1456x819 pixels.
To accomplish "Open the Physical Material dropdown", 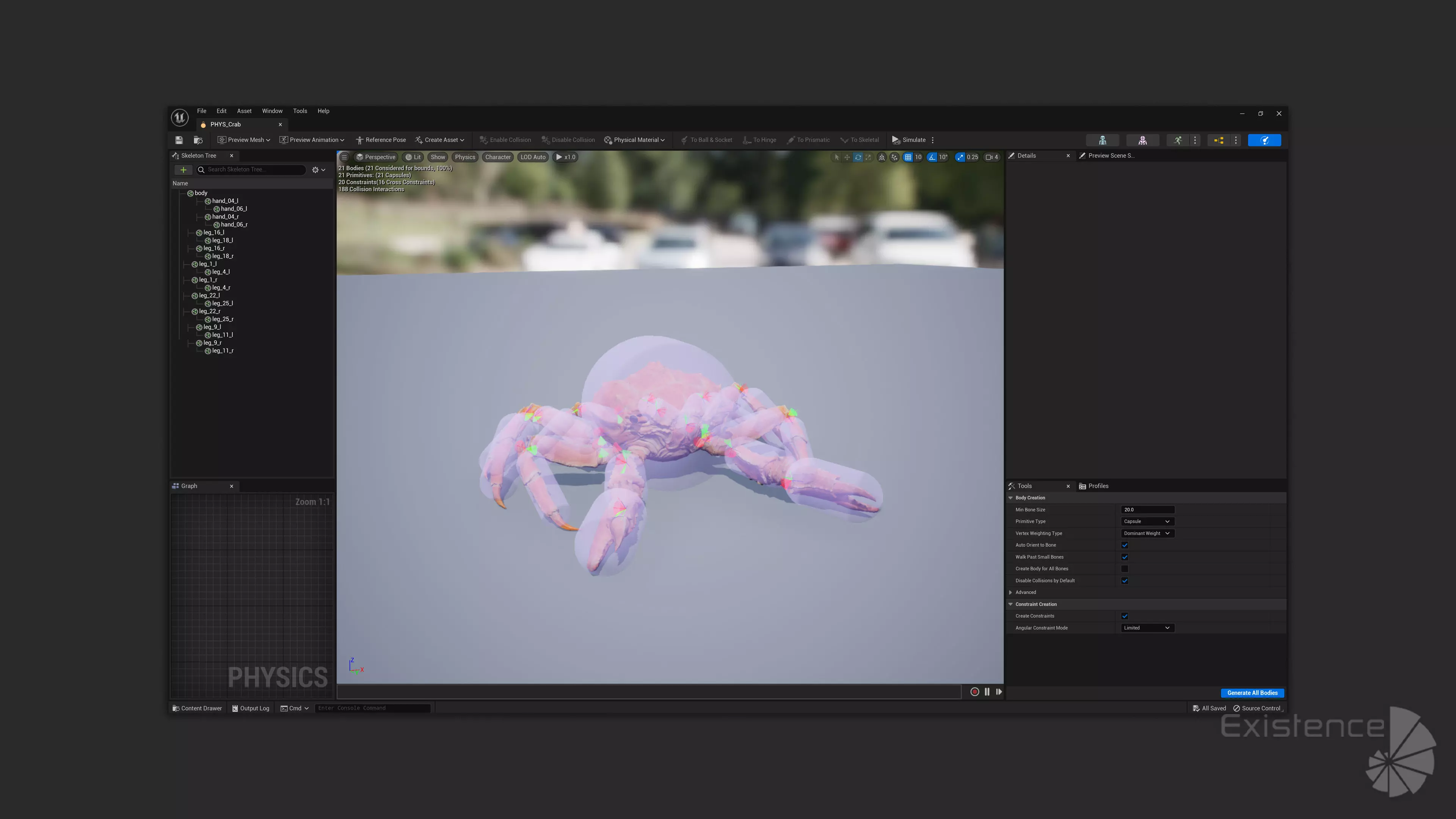I will (634, 140).
